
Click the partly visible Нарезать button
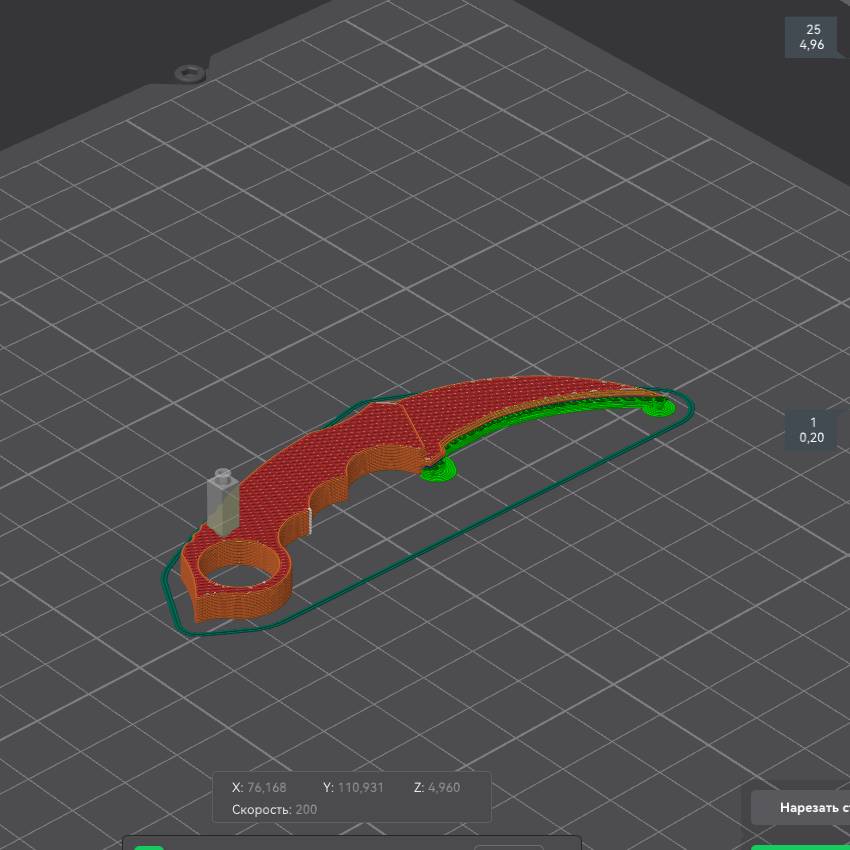pyautogui.click(x=801, y=808)
